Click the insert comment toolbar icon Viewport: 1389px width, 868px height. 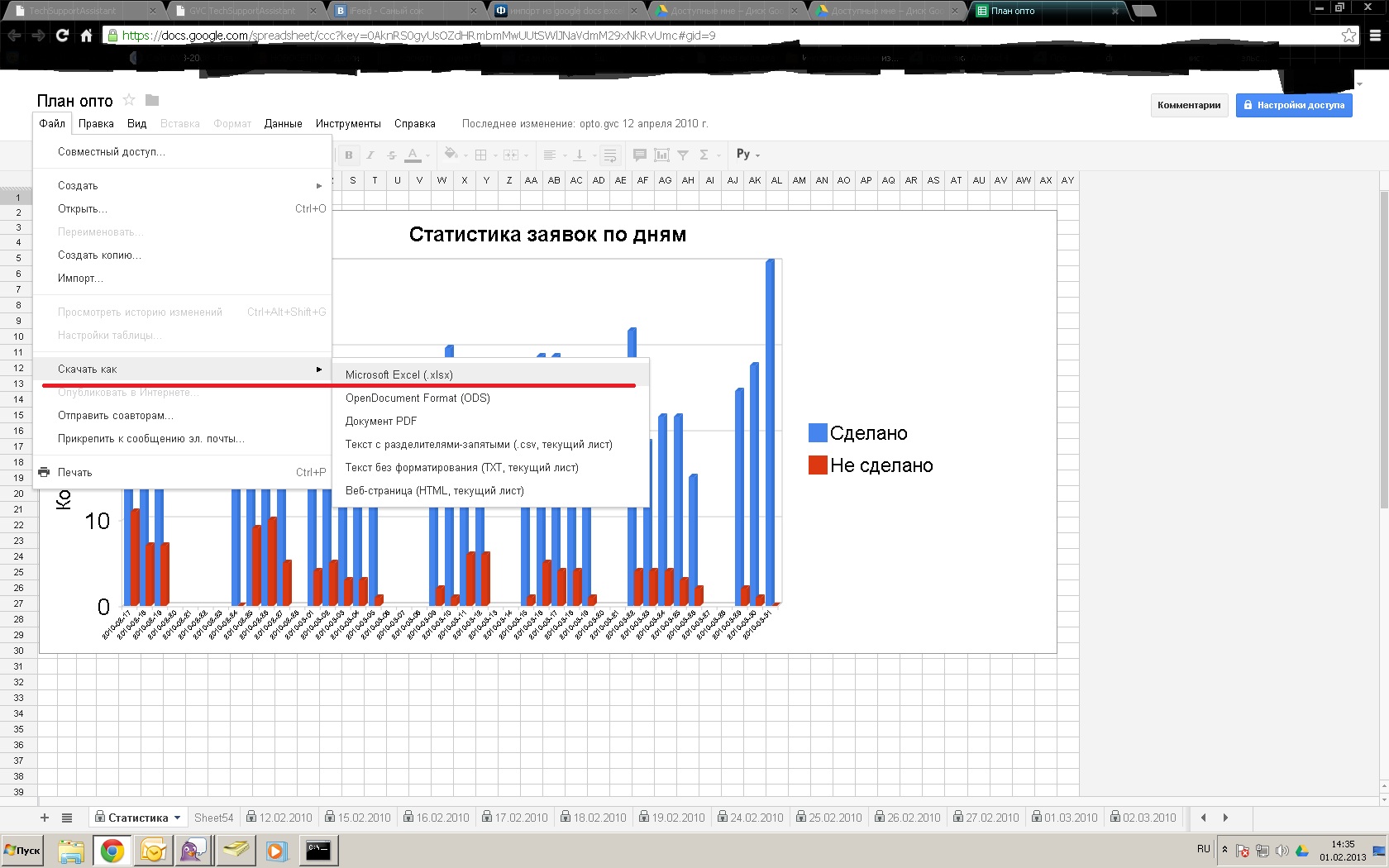coord(639,155)
